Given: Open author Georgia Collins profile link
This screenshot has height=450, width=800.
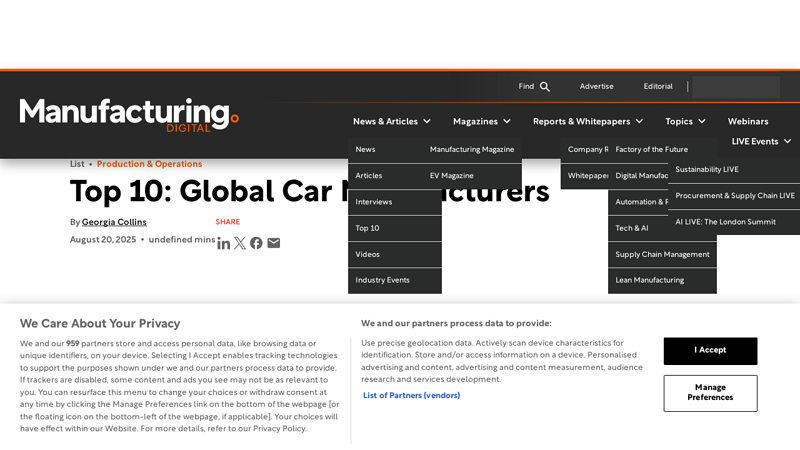Looking at the screenshot, I should (114, 222).
